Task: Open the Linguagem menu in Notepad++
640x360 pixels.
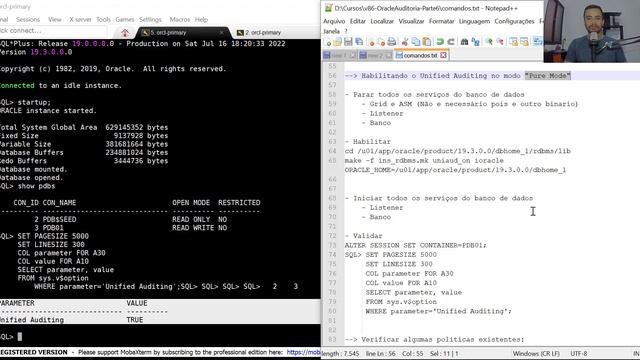Action: coord(474,21)
